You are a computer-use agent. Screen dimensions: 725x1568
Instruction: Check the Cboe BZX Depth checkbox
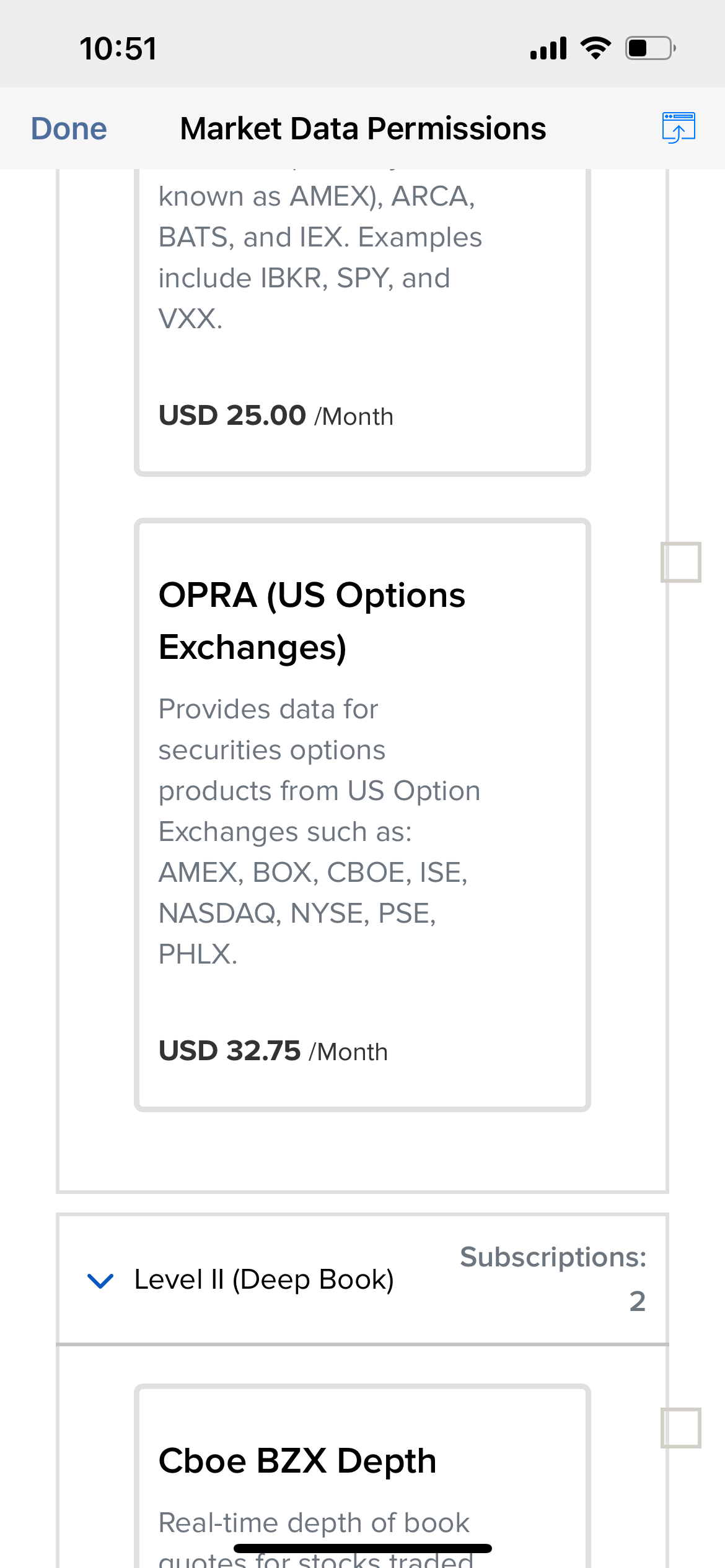point(680,1428)
